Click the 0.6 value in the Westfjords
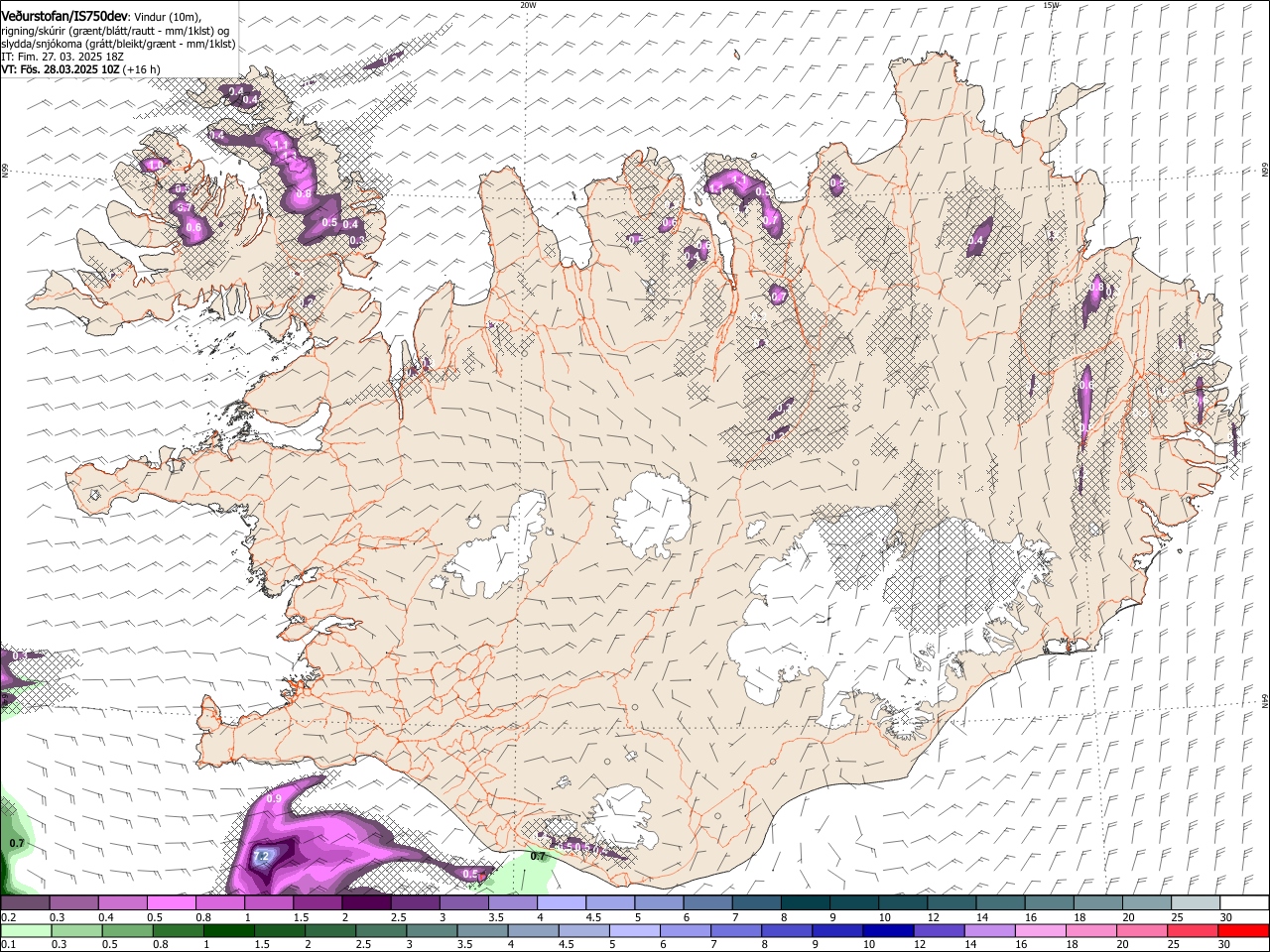The height and width of the screenshot is (952, 1270). (x=193, y=228)
